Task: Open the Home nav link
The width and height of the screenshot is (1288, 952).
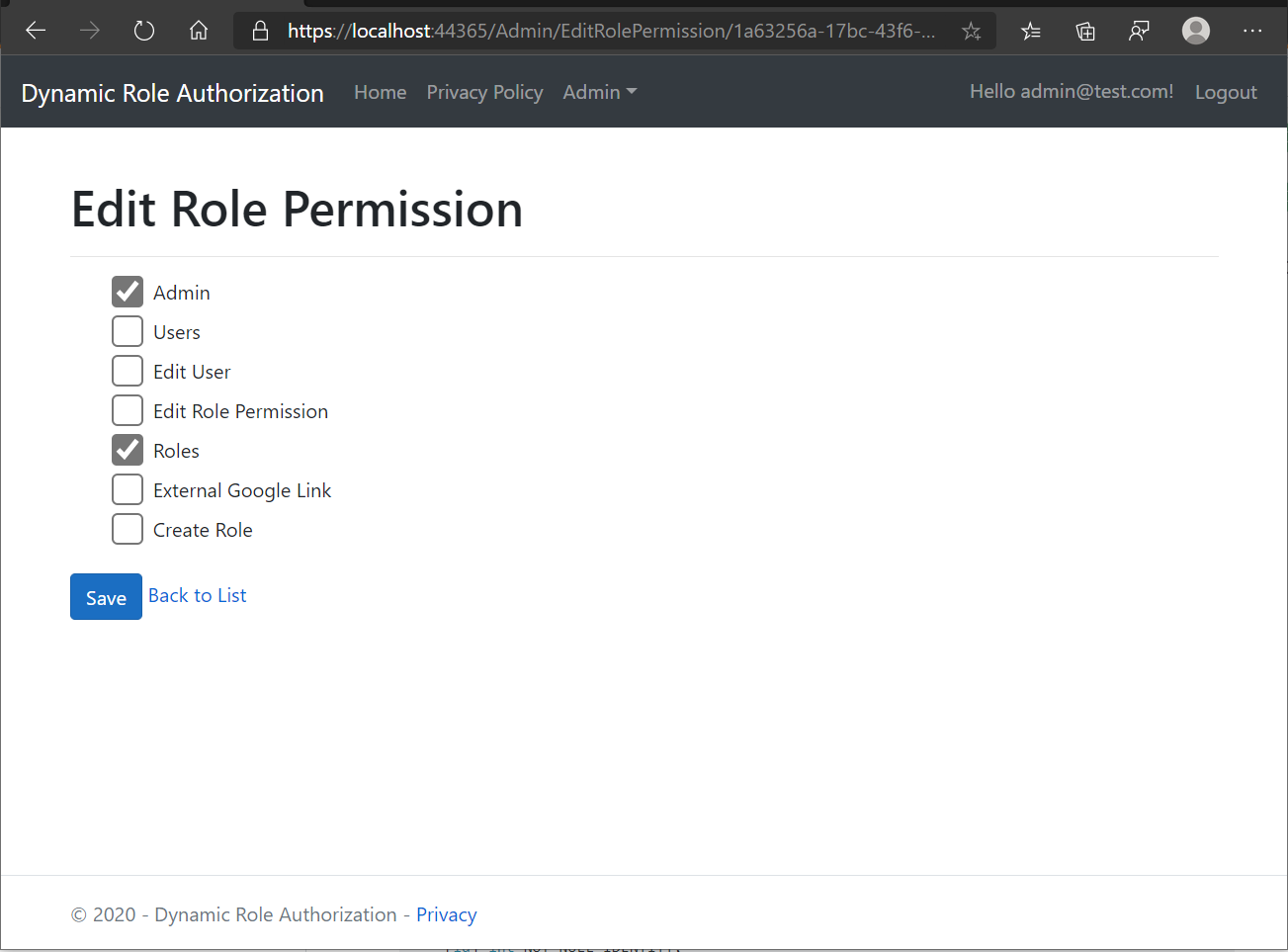Action: (381, 92)
